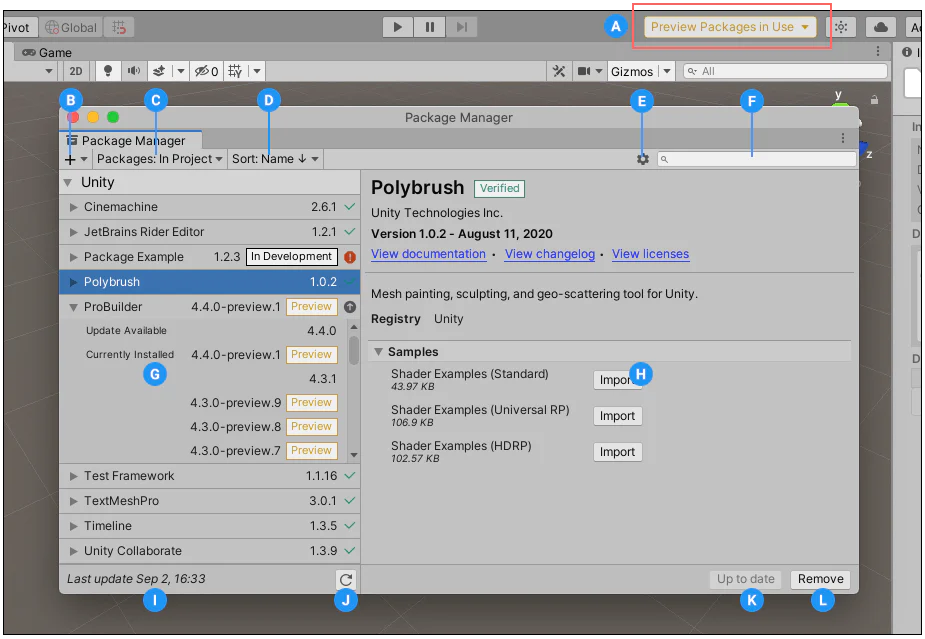
Task: Open the Sort: Name dropdown
Action: click(x=275, y=159)
